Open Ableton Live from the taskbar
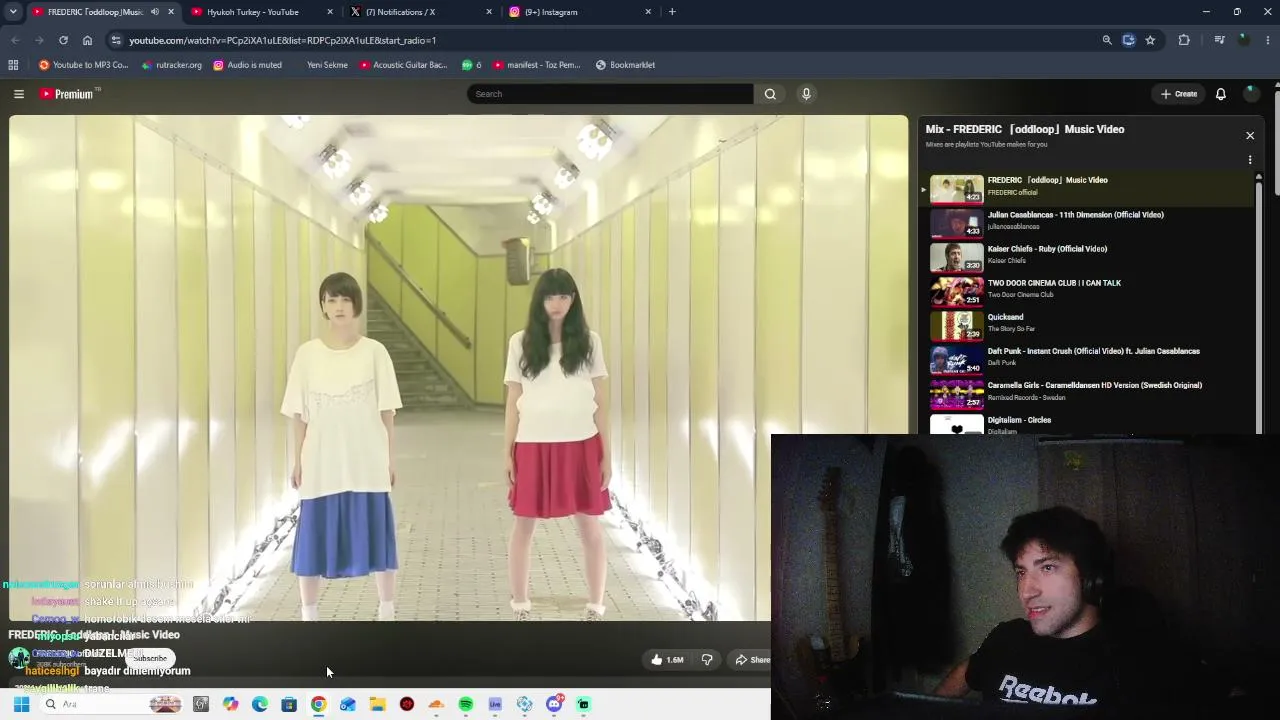Image resolution: width=1280 pixels, height=720 pixels. 495,704
